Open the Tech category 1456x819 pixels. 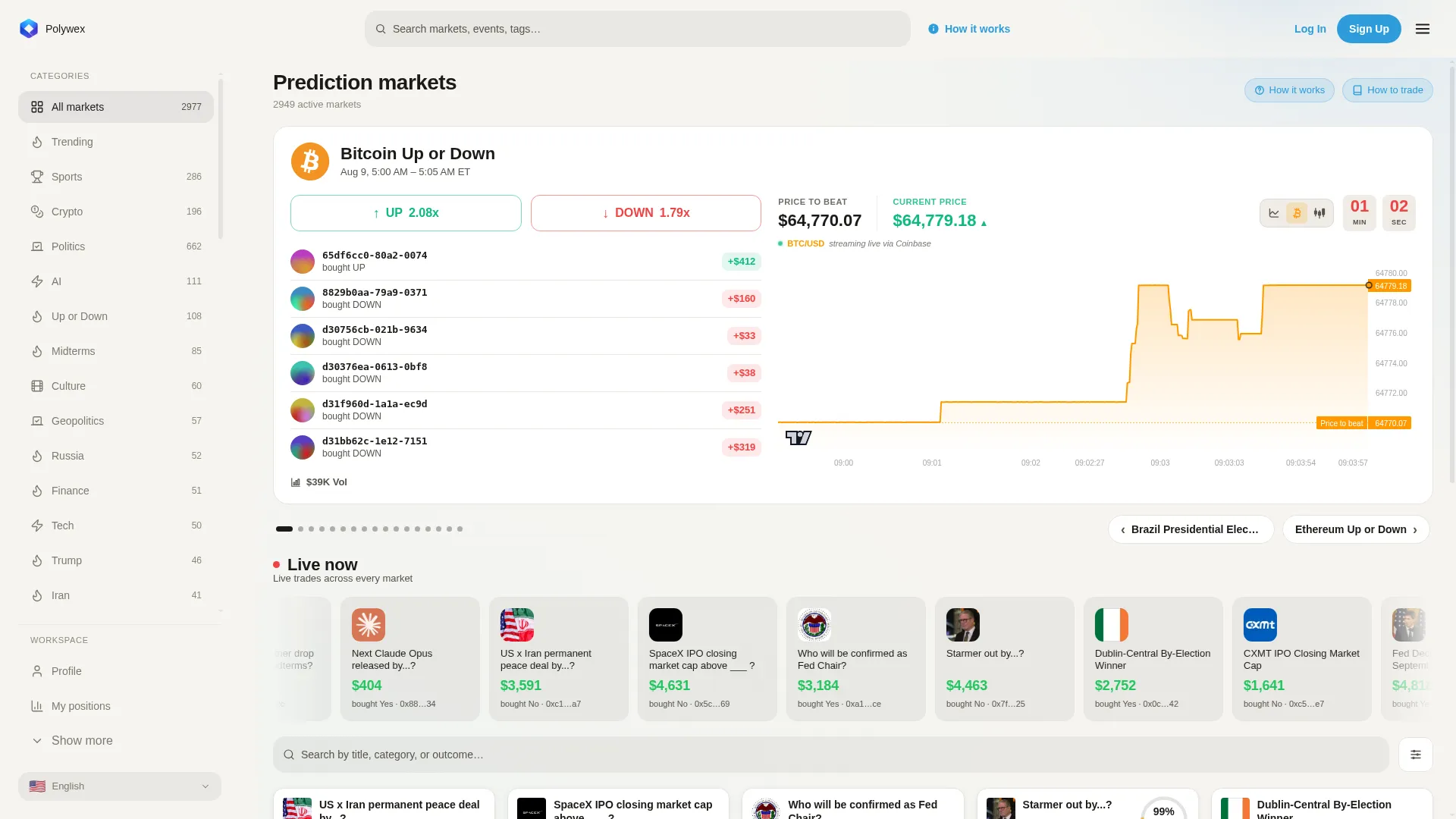pos(116,526)
